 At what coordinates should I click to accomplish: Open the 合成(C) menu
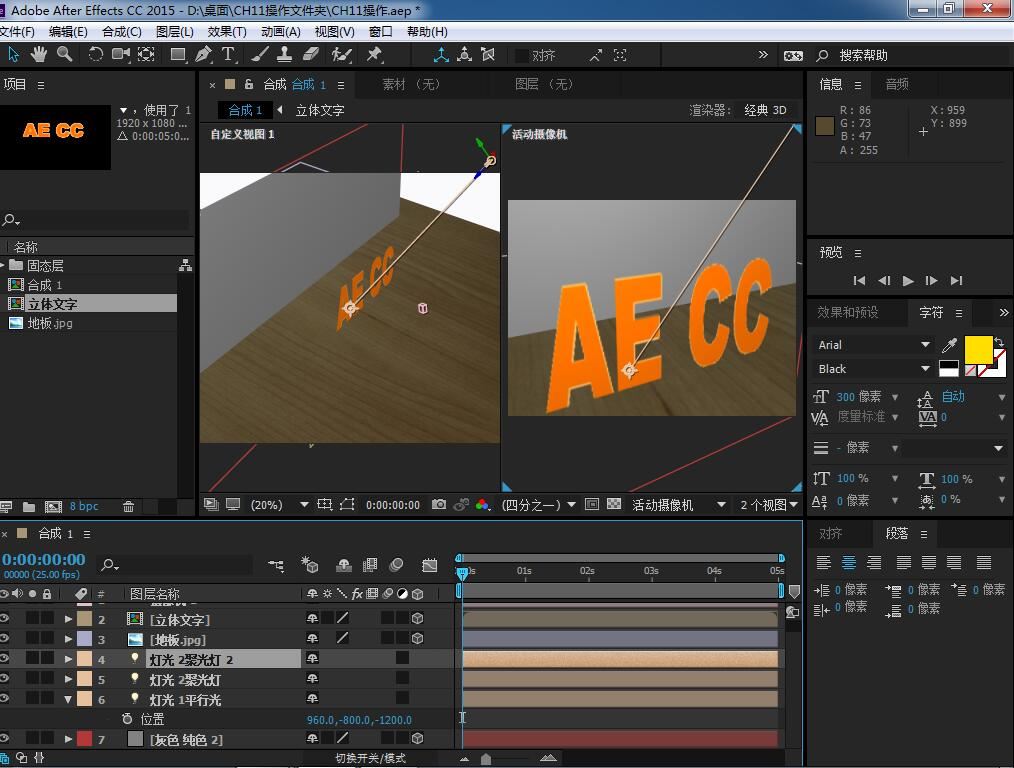(122, 32)
